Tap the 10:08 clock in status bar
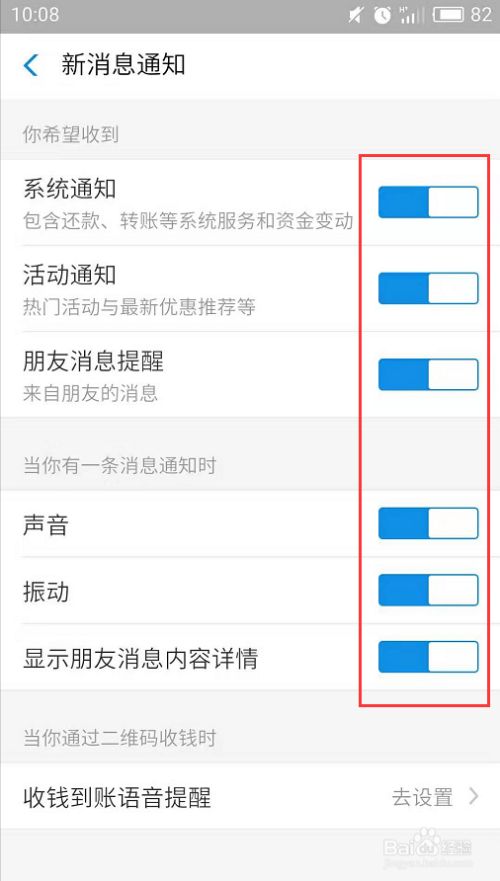Viewport: 500px width, 881px height. pos(35,15)
